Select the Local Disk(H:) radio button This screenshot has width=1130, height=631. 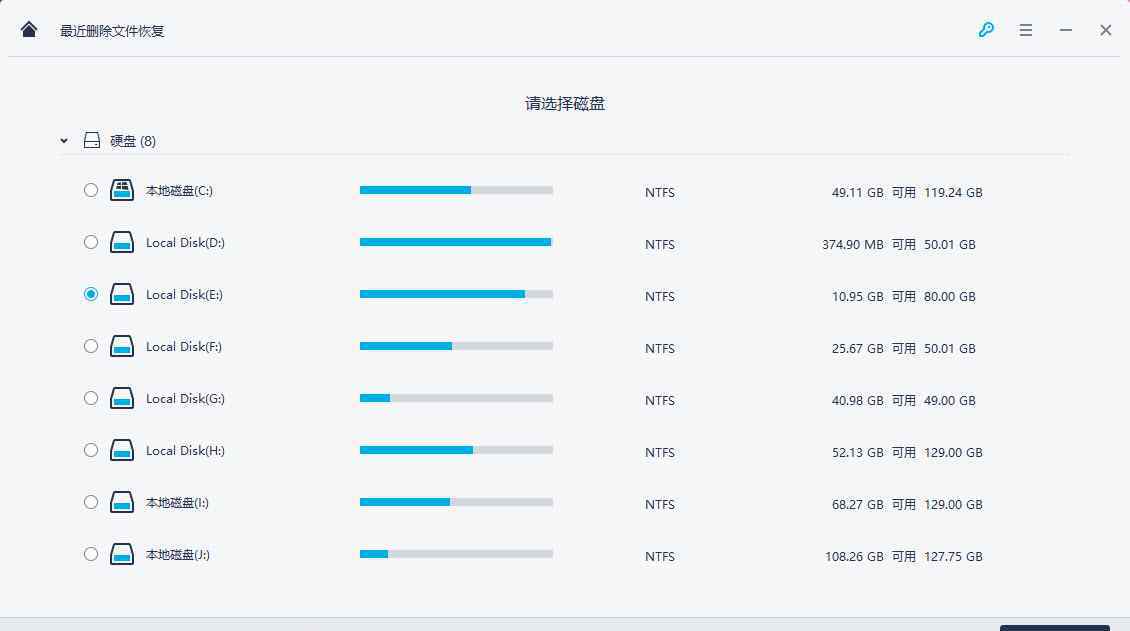coord(91,450)
